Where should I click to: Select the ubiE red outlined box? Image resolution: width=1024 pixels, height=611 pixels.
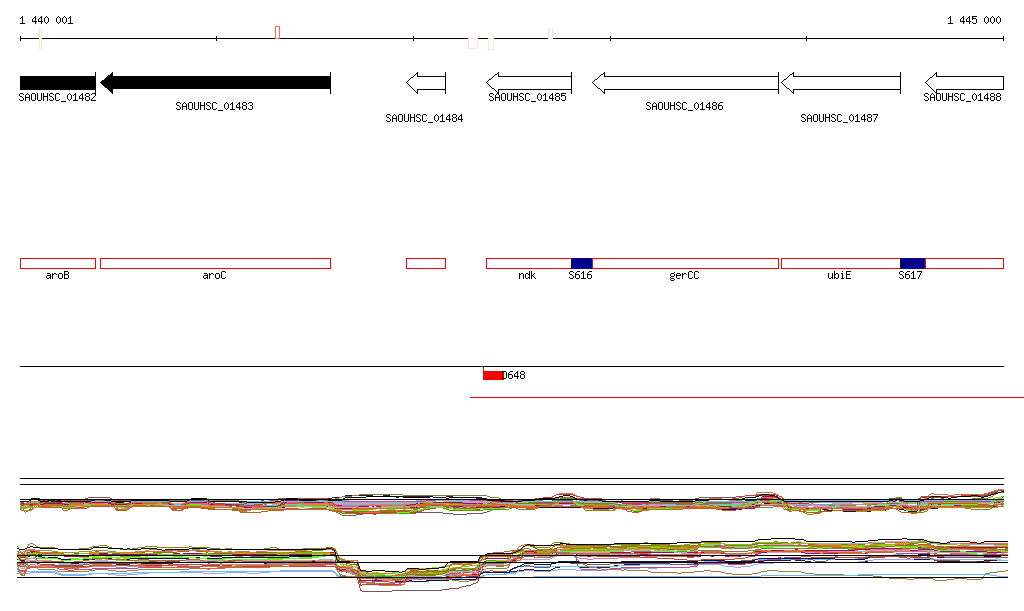[x=841, y=264]
